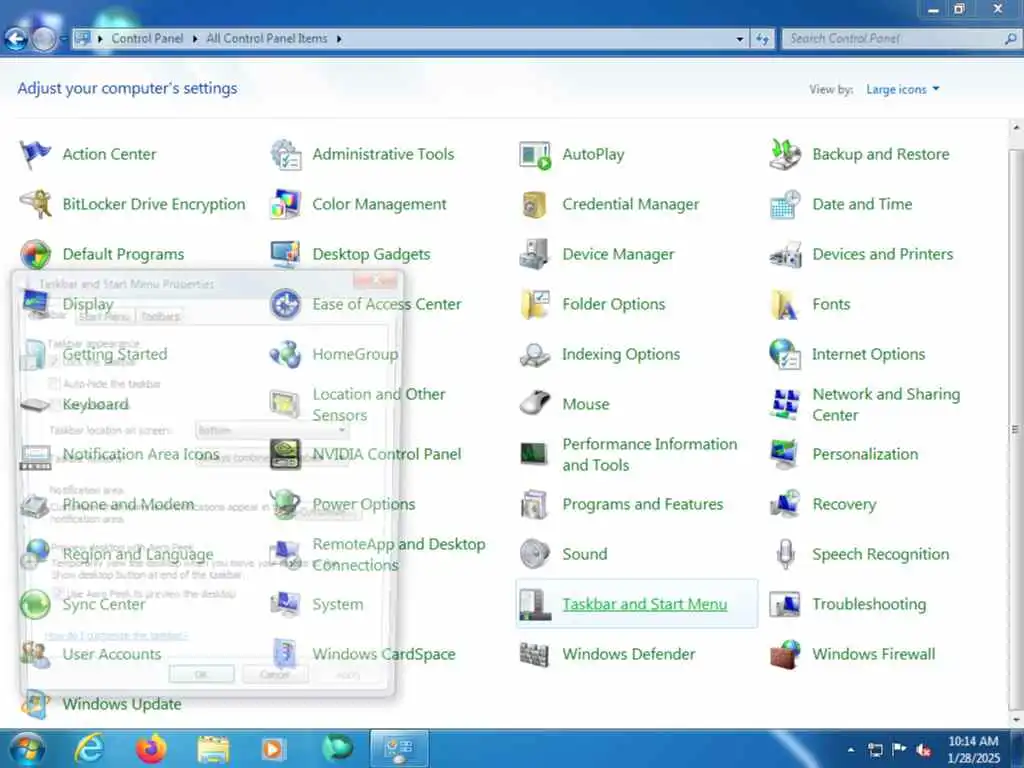Click the muted volume tray icon
Image resolution: width=1024 pixels, height=768 pixels.
point(923,750)
